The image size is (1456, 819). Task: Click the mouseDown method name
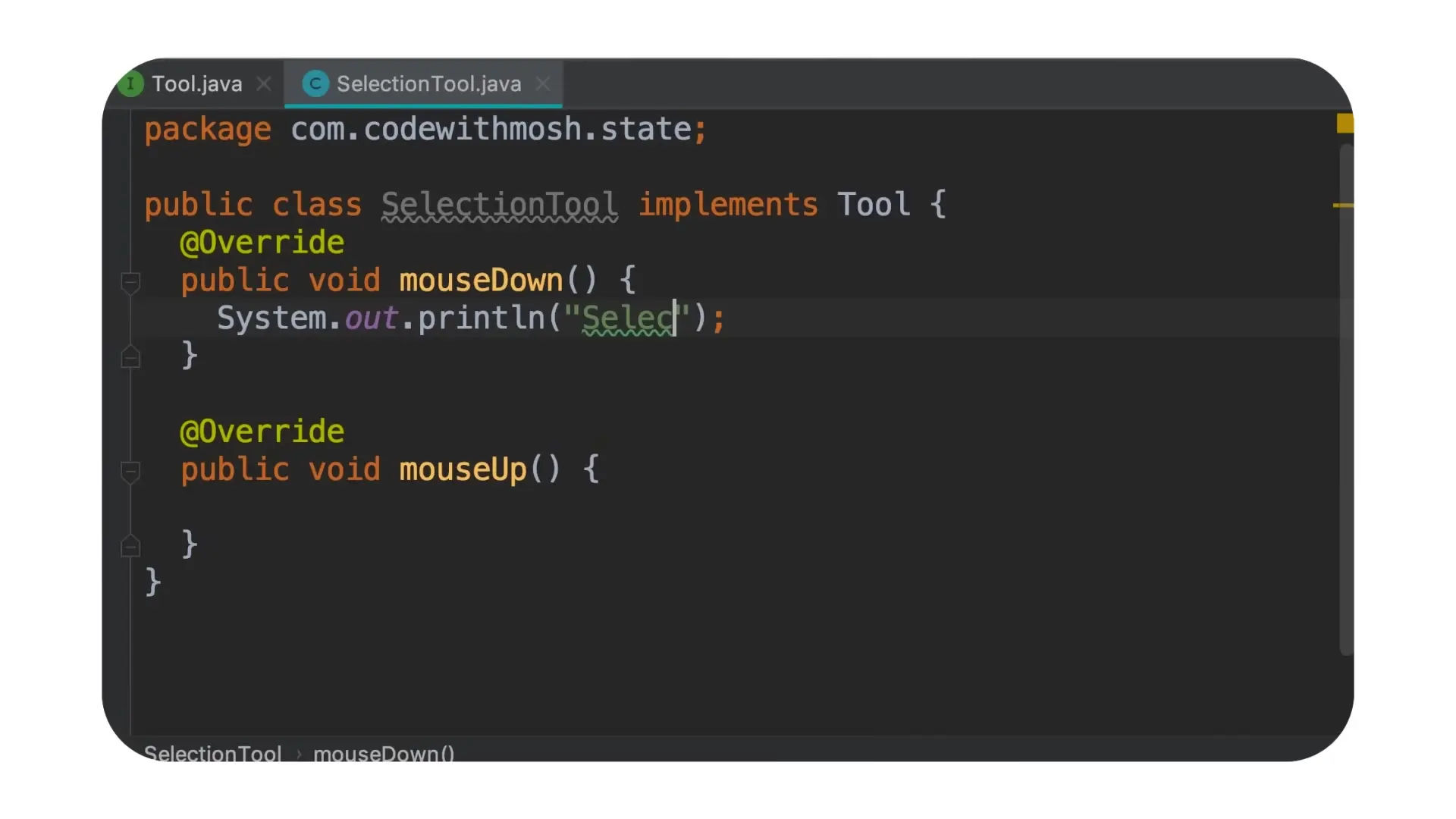pos(481,281)
